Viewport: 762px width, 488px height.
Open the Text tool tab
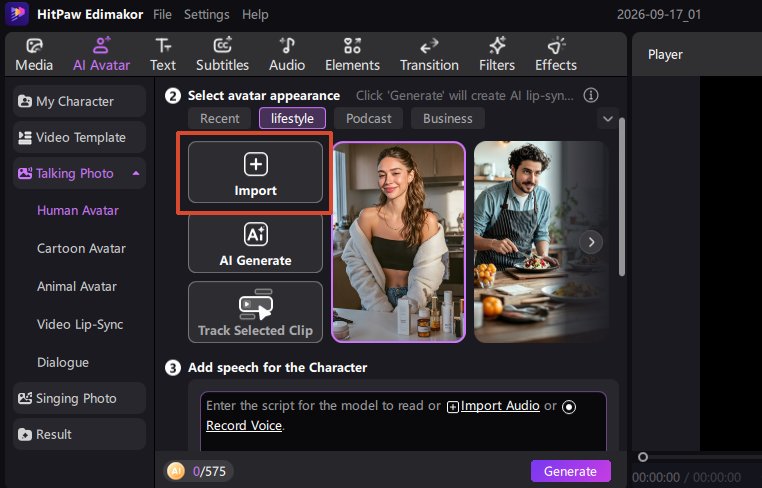click(x=163, y=54)
